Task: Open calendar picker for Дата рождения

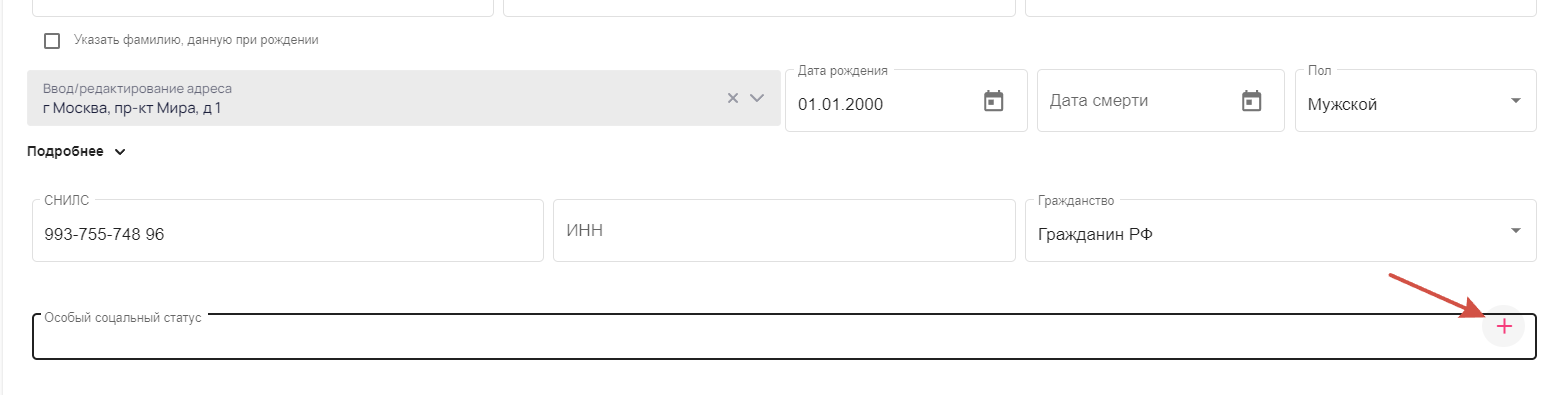Action: point(993,101)
